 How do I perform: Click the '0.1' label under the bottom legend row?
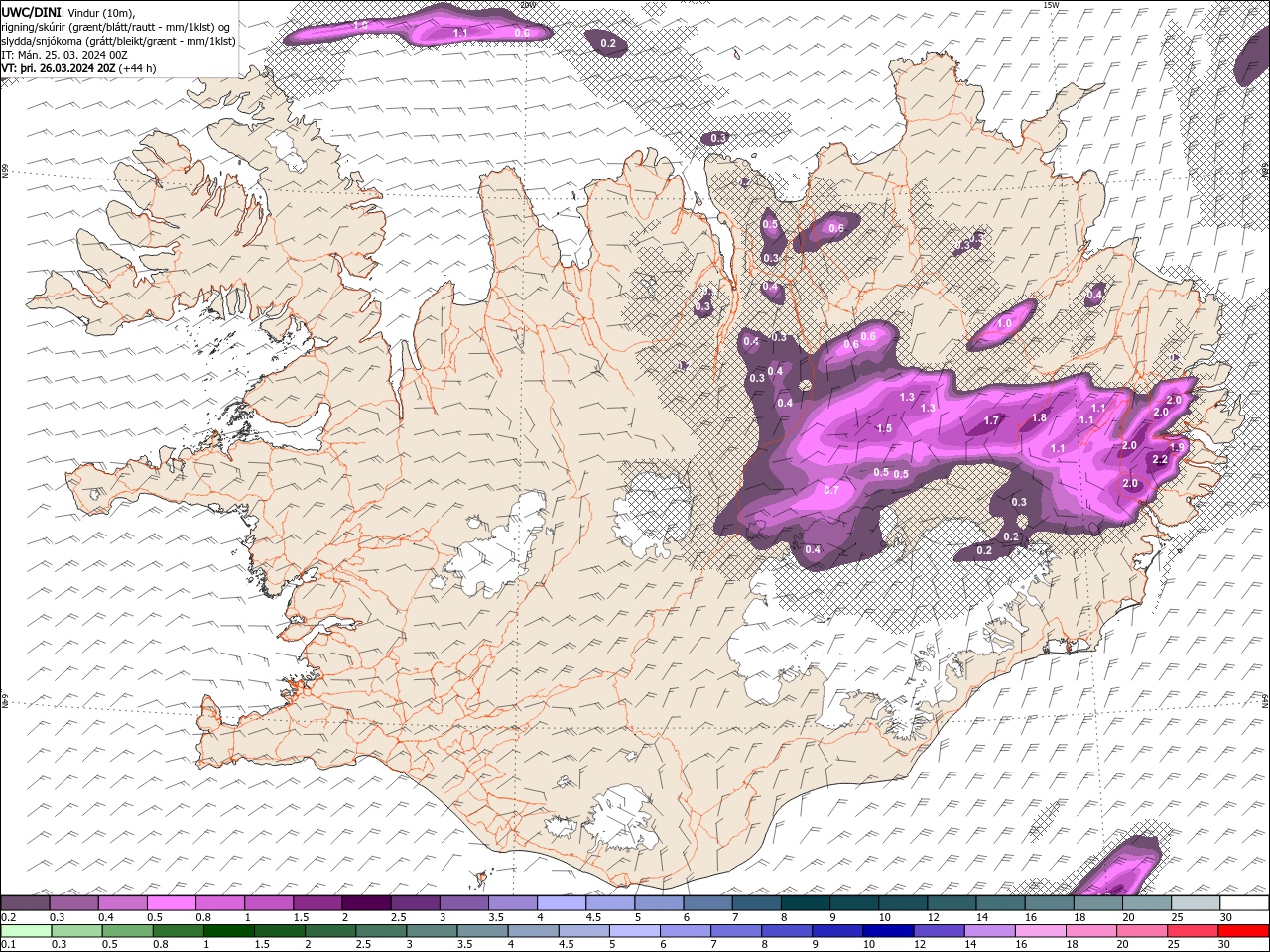tap(8, 945)
